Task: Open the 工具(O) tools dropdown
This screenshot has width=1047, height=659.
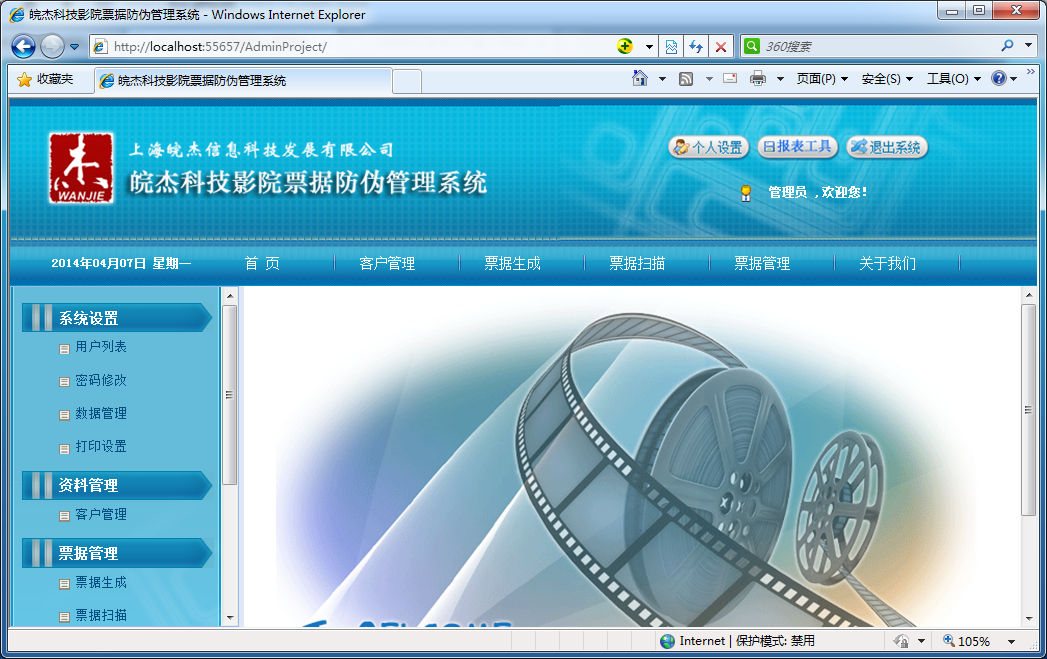Action: (x=953, y=79)
